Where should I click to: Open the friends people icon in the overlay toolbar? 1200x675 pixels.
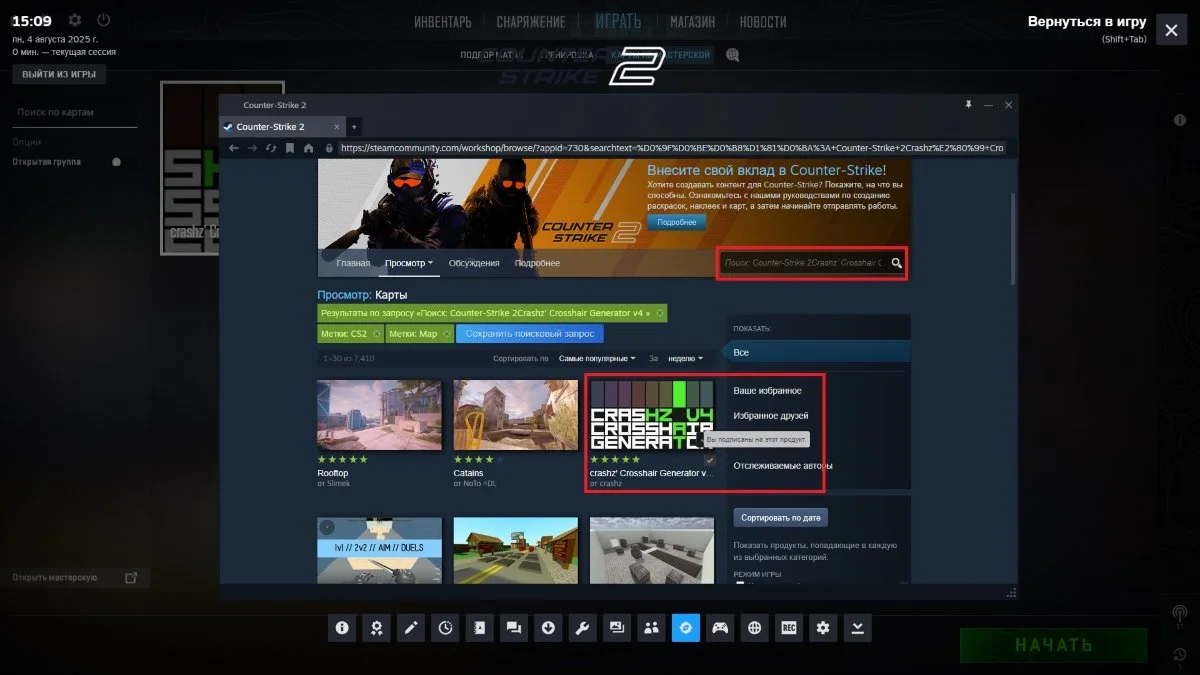[x=651, y=627]
